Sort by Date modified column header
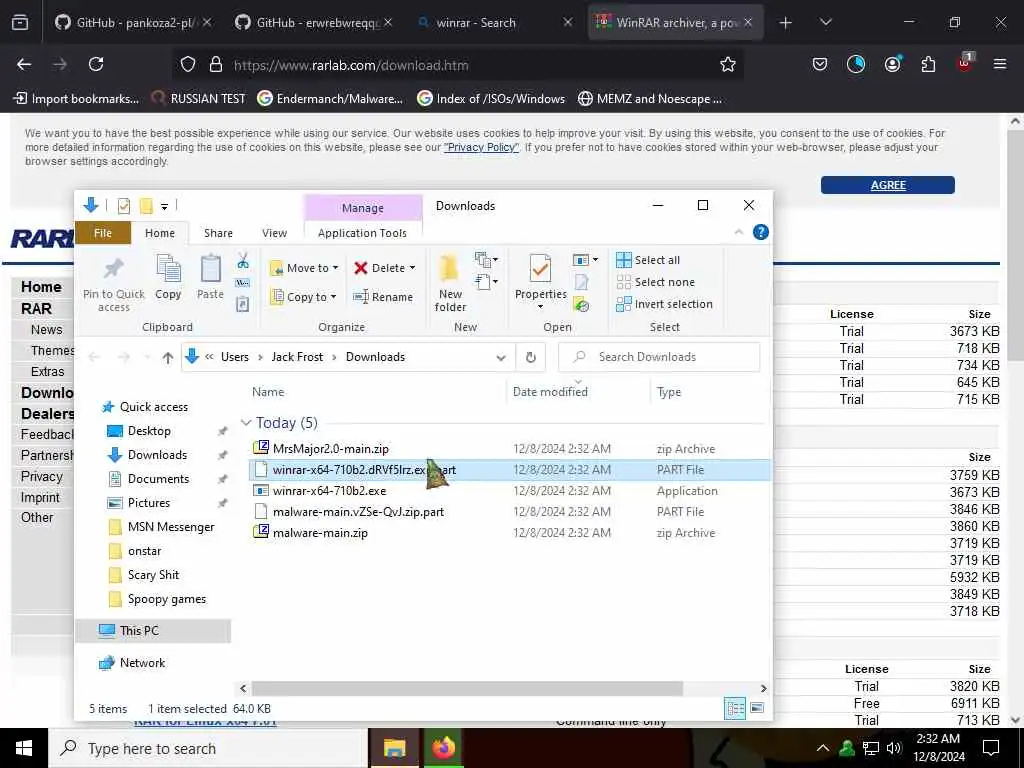This screenshot has width=1024, height=768. (x=551, y=392)
